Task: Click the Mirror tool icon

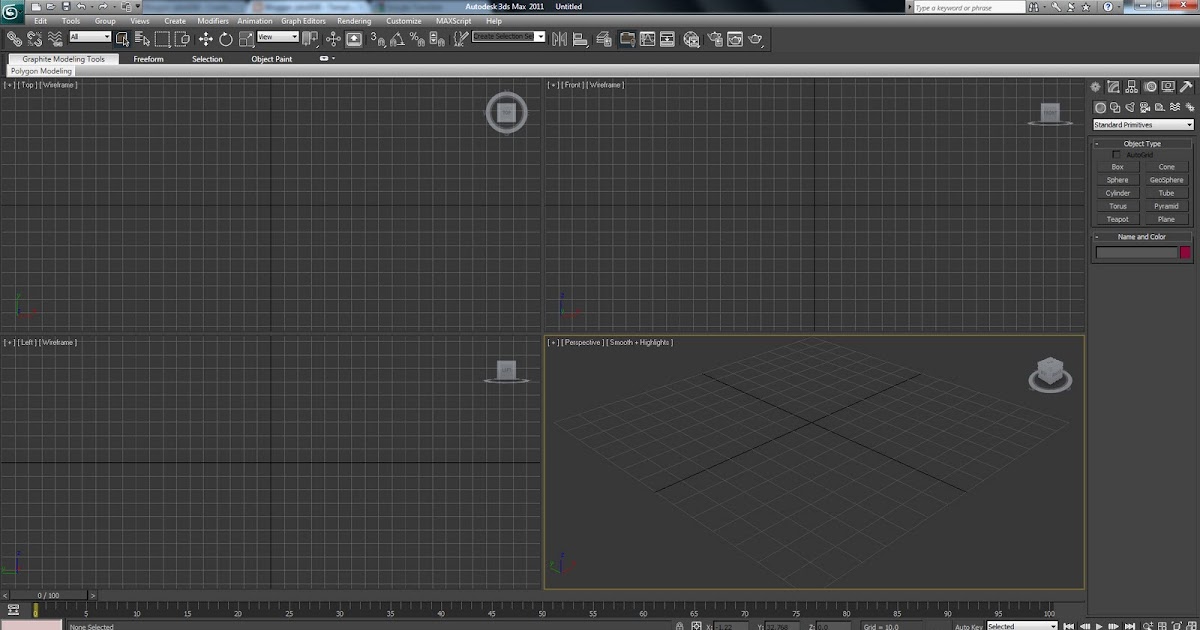Action: (558, 39)
